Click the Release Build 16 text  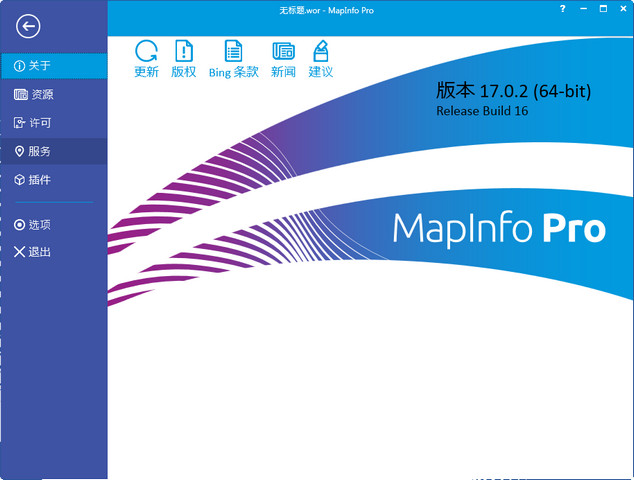coord(482,111)
